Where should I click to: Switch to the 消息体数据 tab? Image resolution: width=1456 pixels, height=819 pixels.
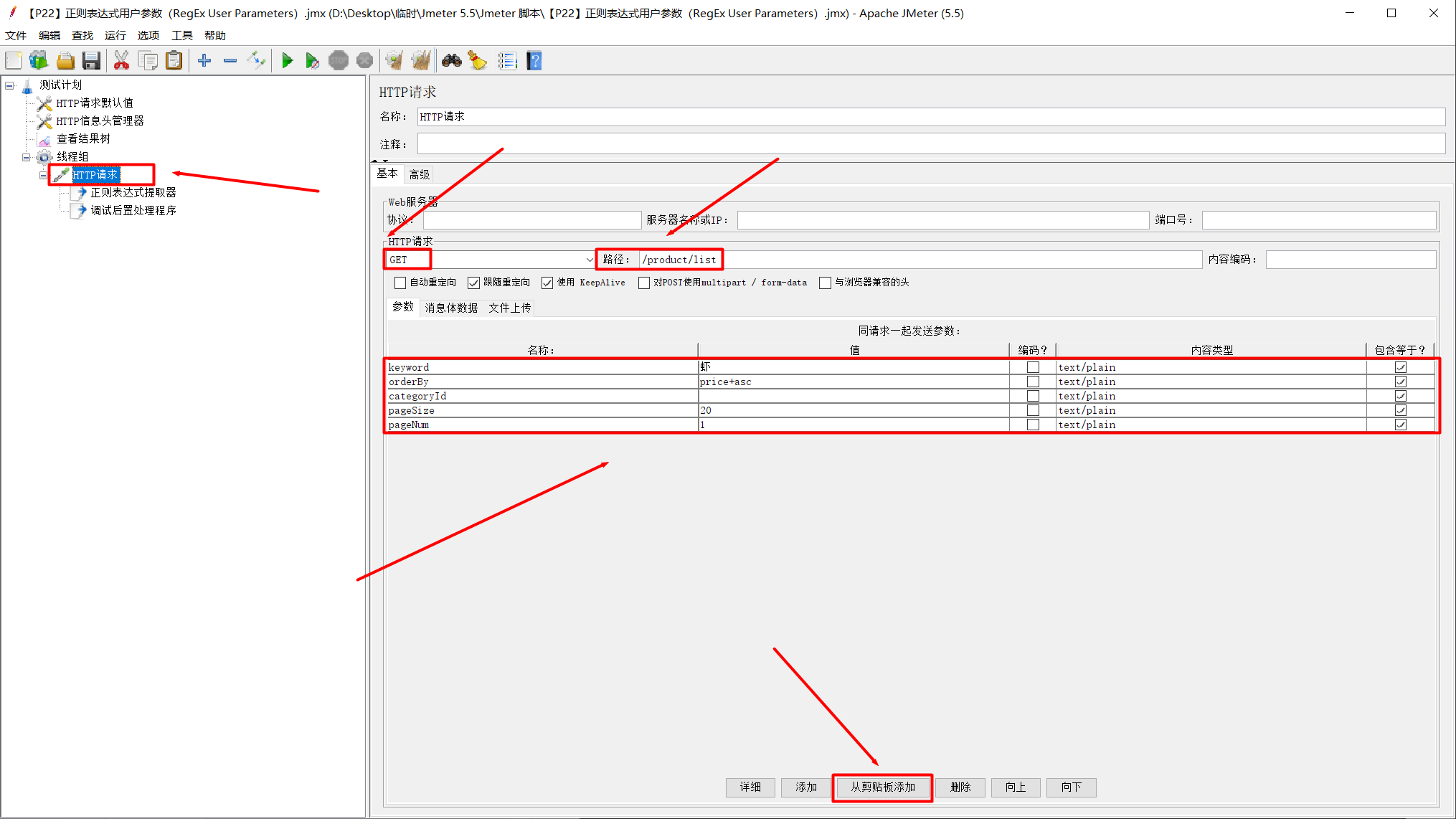[x=451, y=308]
